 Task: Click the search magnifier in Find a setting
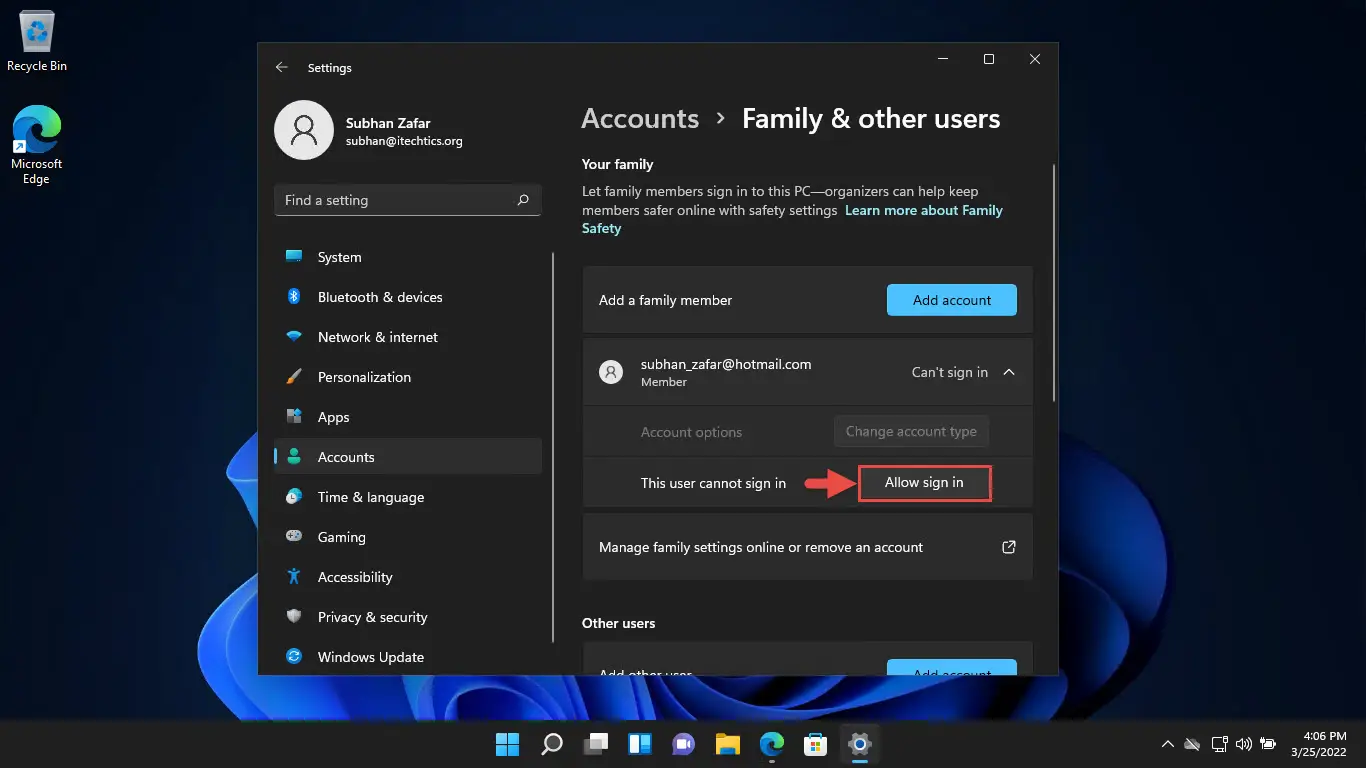coord(523,200)
